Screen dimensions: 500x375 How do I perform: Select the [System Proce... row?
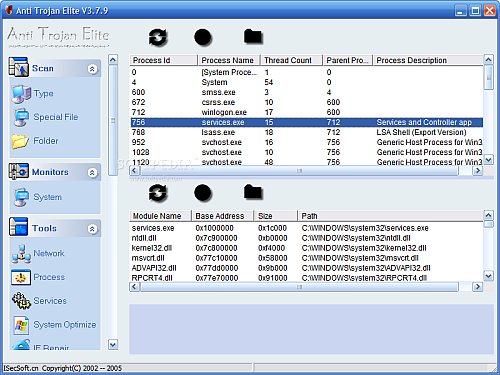pos(306,72)
